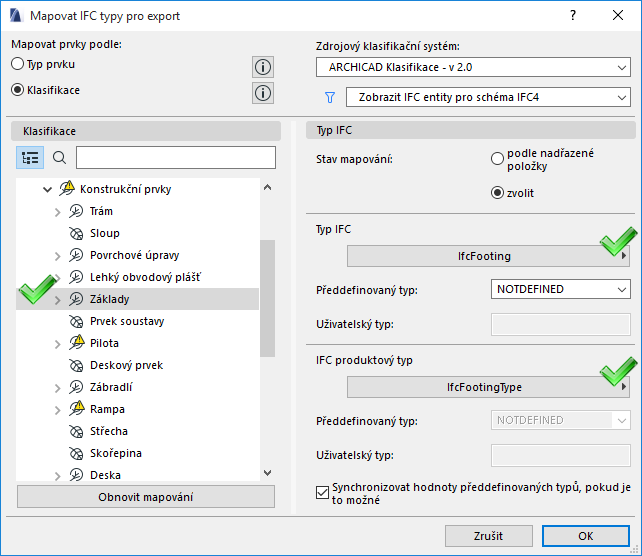Image resolution: width=642 pixels, height=556 pixels.
Task: Select Povrchové úpravy tree item
Action: coord(134,255)
